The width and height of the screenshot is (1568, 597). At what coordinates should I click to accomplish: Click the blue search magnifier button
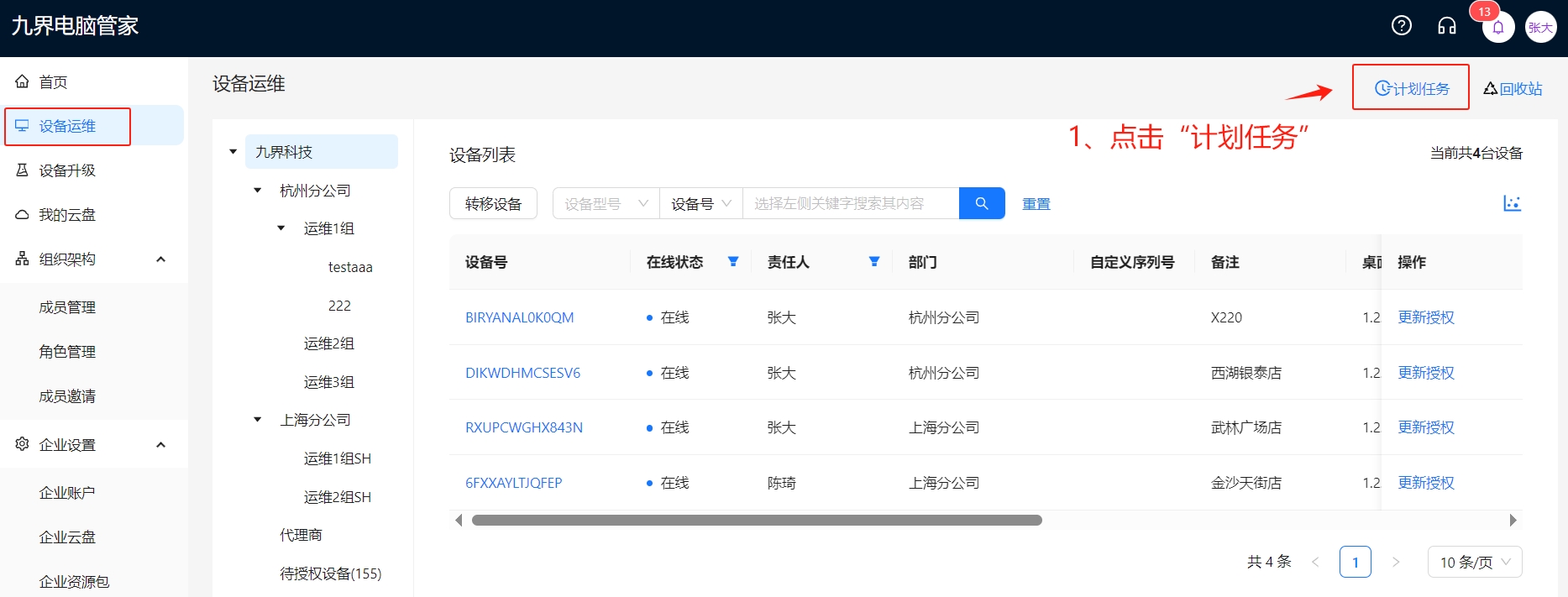tap(982, 203)
